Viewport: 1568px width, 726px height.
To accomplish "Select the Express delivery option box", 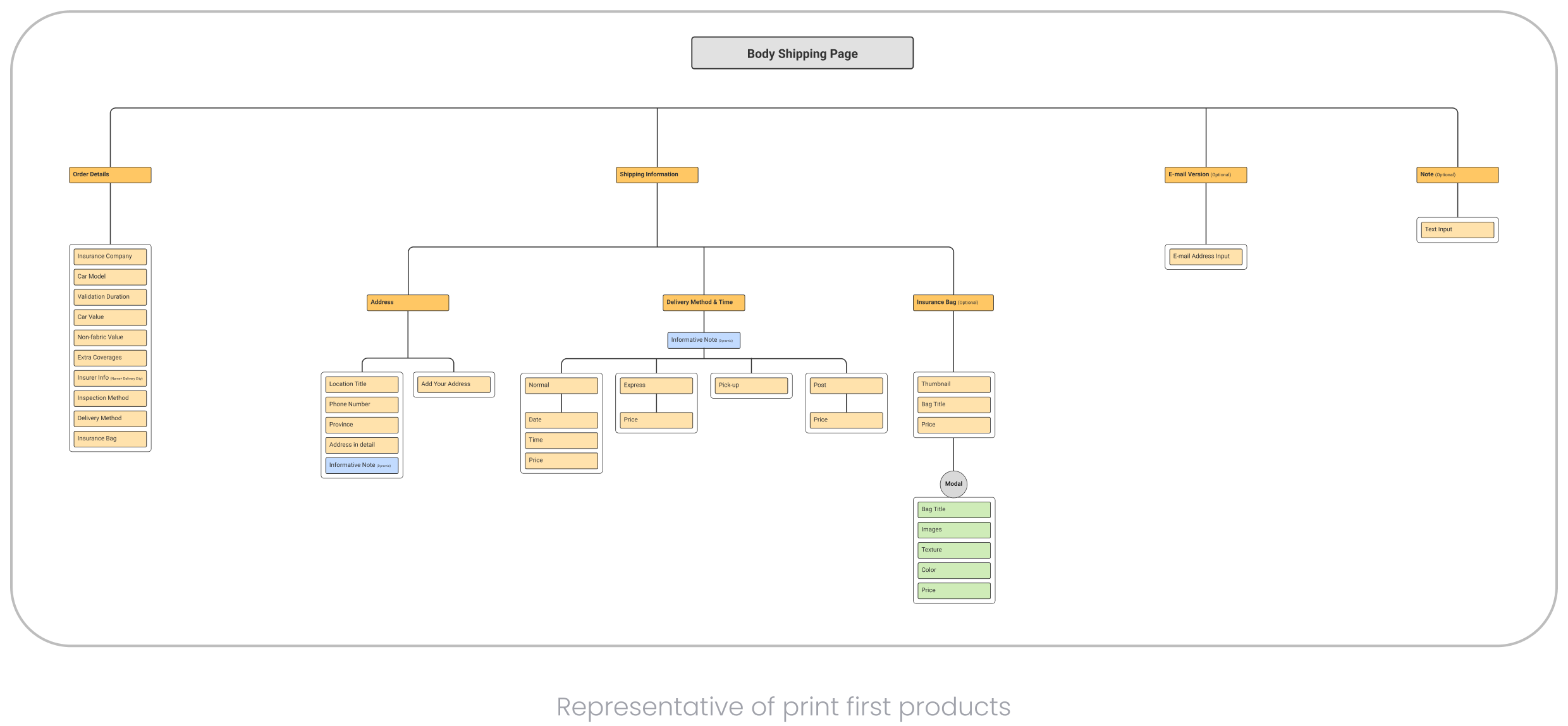I will pos(656,385).
